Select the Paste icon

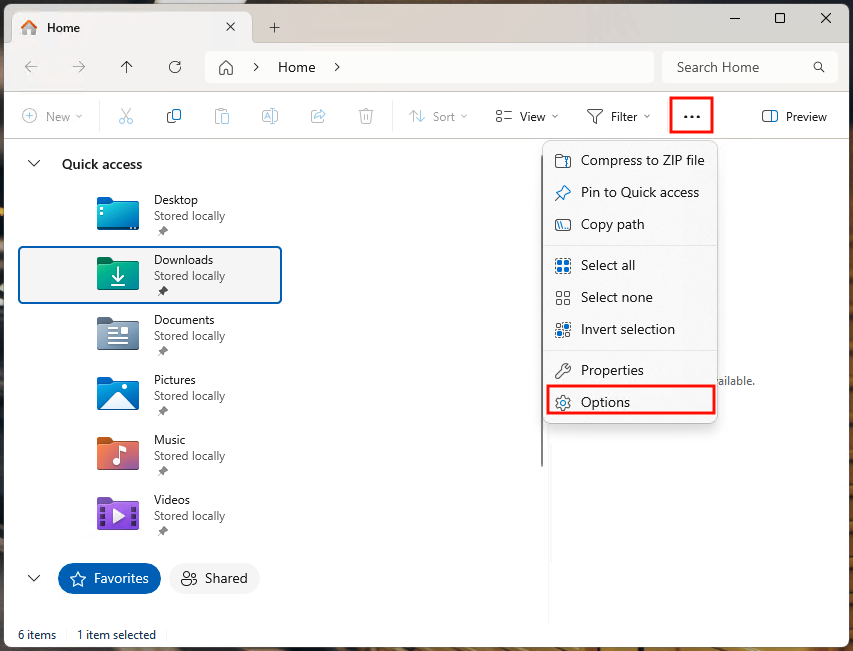coord(221,116)
